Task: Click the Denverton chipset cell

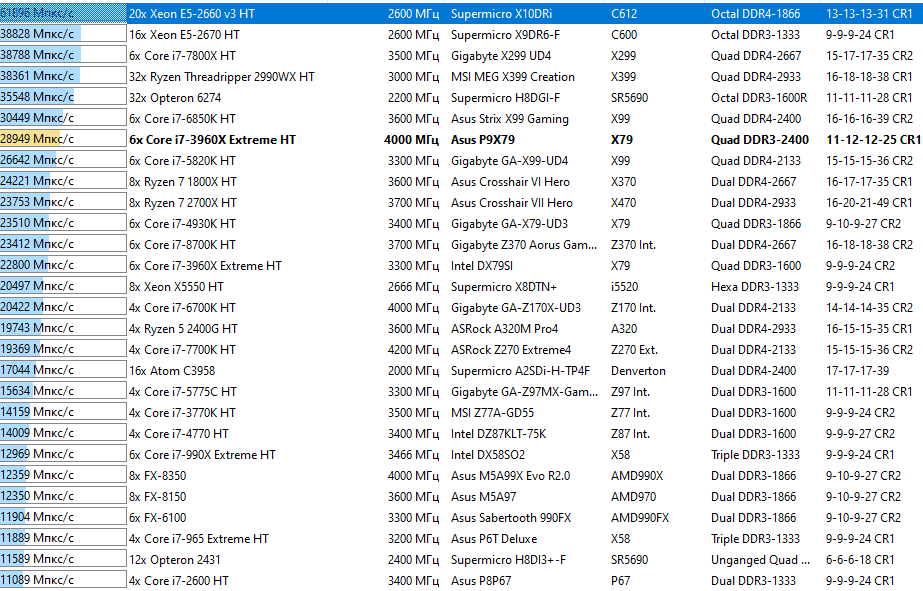Action: click(x=638, y=371)
